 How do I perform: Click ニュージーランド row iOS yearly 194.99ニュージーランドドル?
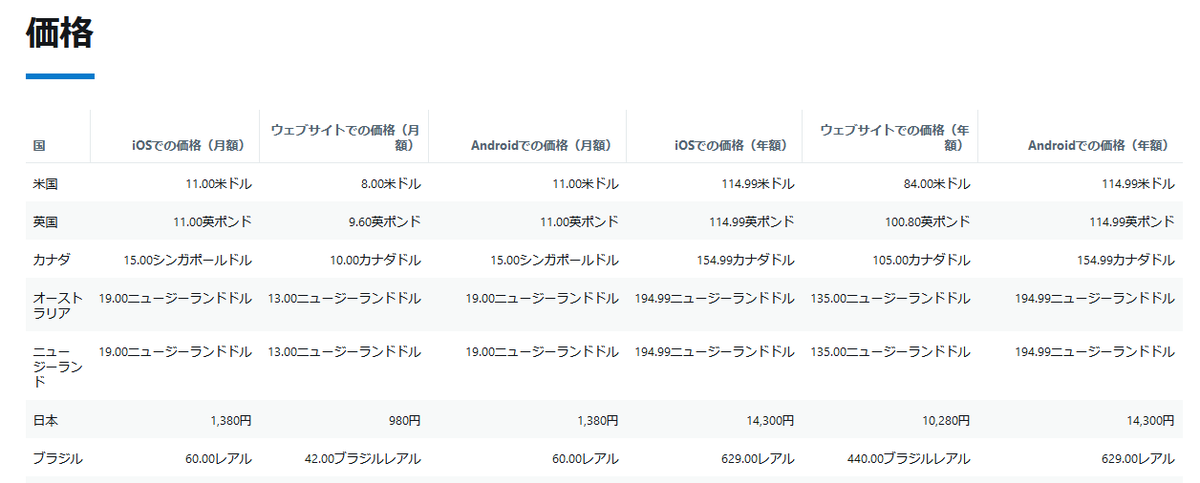pos(715,351)
